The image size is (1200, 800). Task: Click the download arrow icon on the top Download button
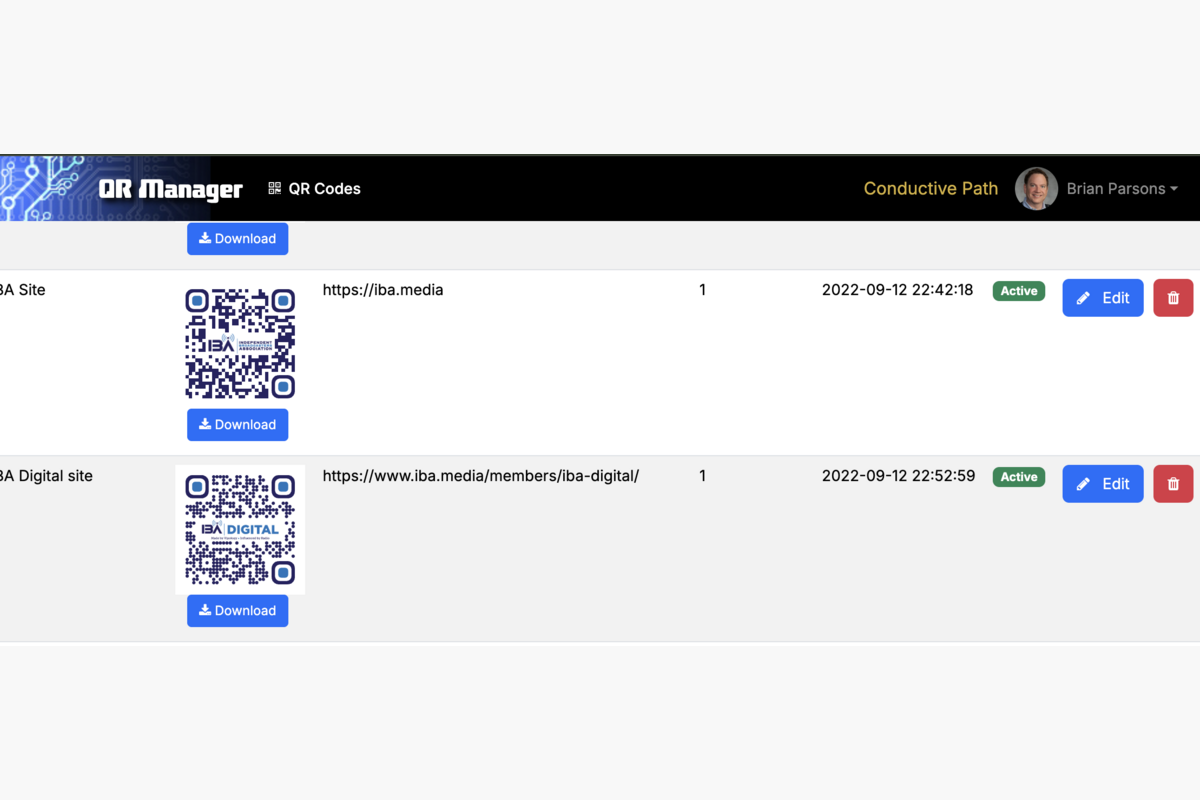point(207,238)
